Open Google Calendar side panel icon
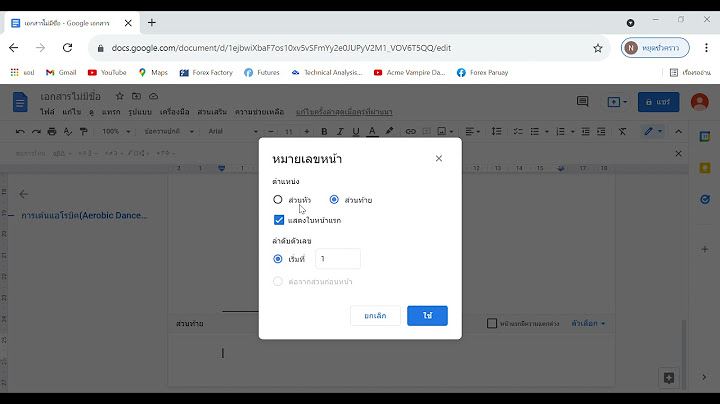This screenshot has width=720, height=404. pos(705,137)
